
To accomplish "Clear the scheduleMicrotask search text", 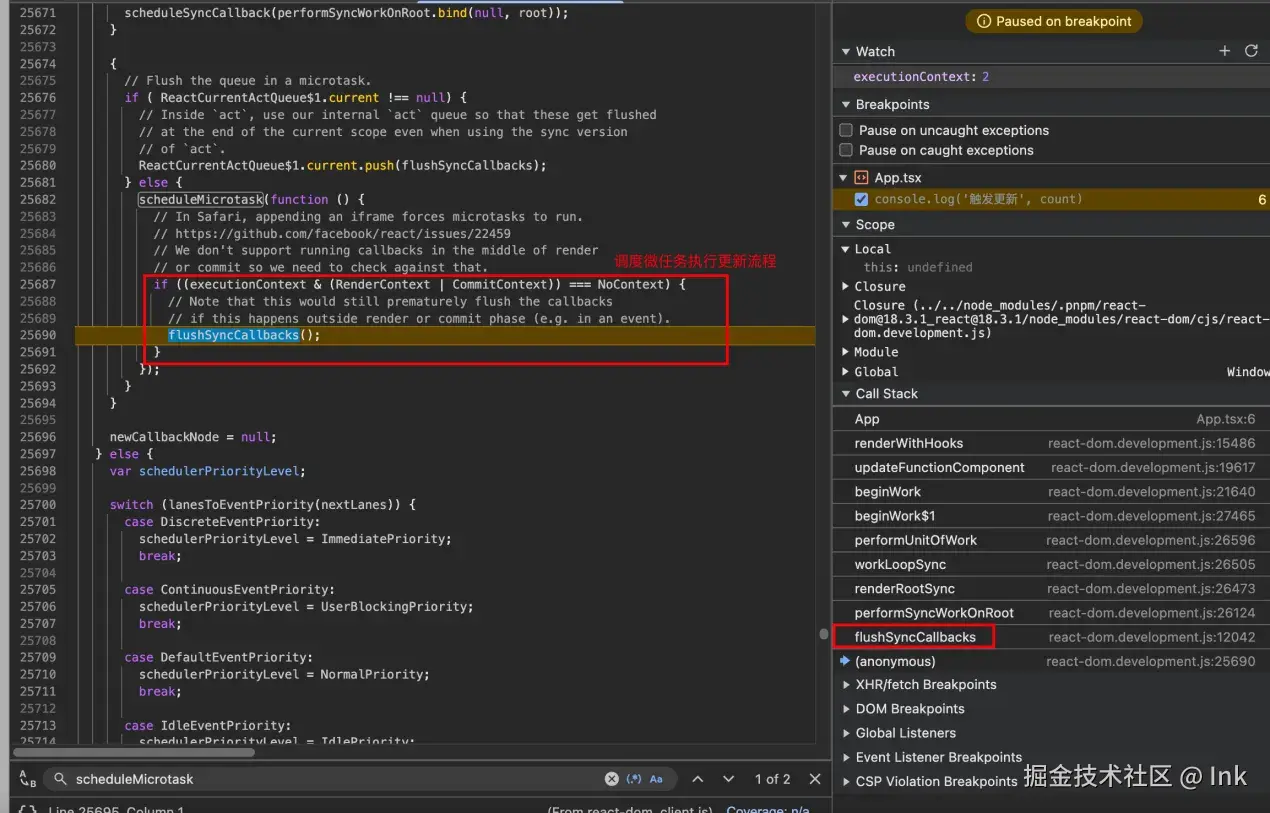I will (x=612, y=779).
